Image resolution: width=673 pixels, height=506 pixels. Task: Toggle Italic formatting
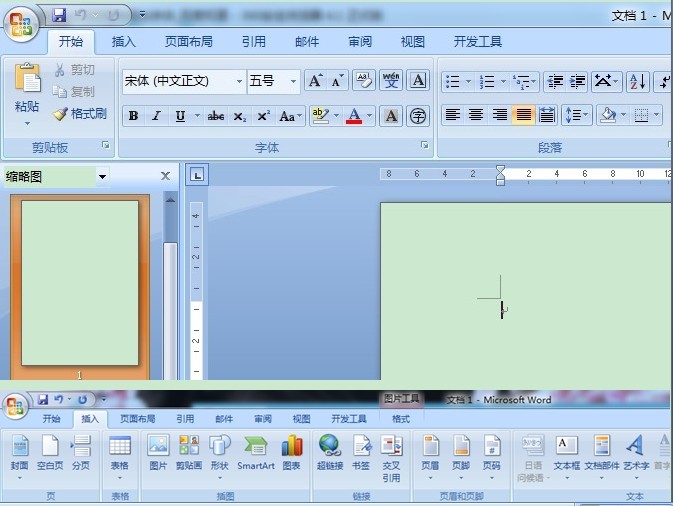pos(157,116)
